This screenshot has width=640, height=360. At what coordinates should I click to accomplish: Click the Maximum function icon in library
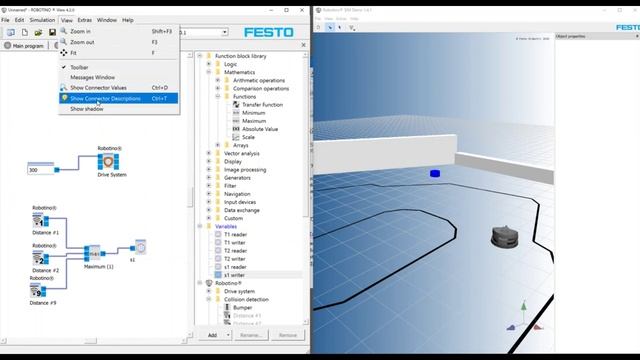tap(236, 121)
